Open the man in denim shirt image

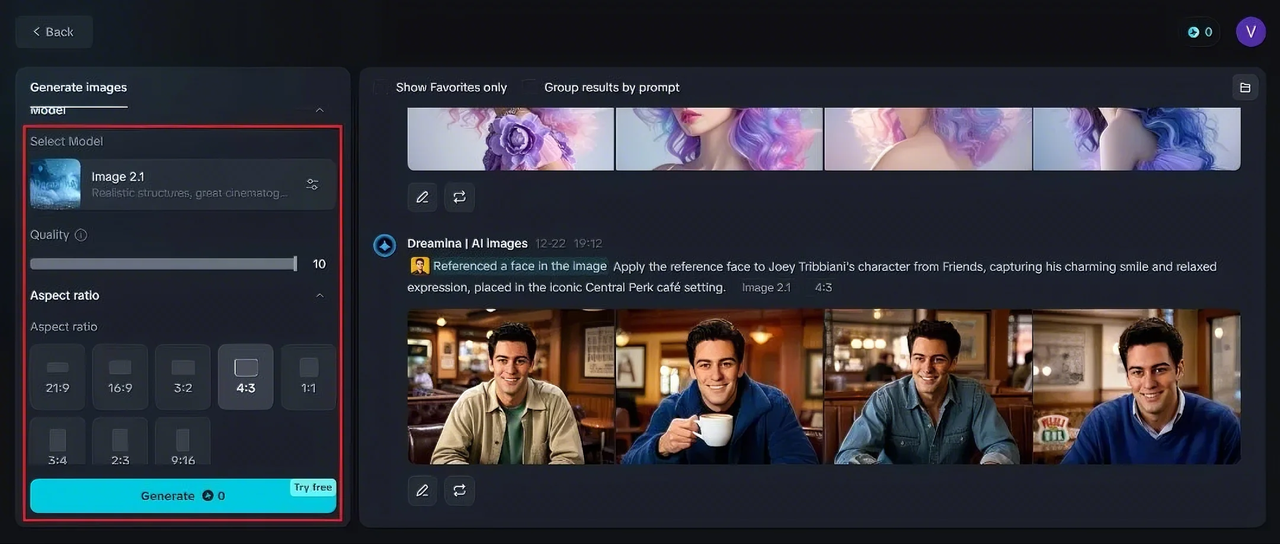tap(928, 386)
